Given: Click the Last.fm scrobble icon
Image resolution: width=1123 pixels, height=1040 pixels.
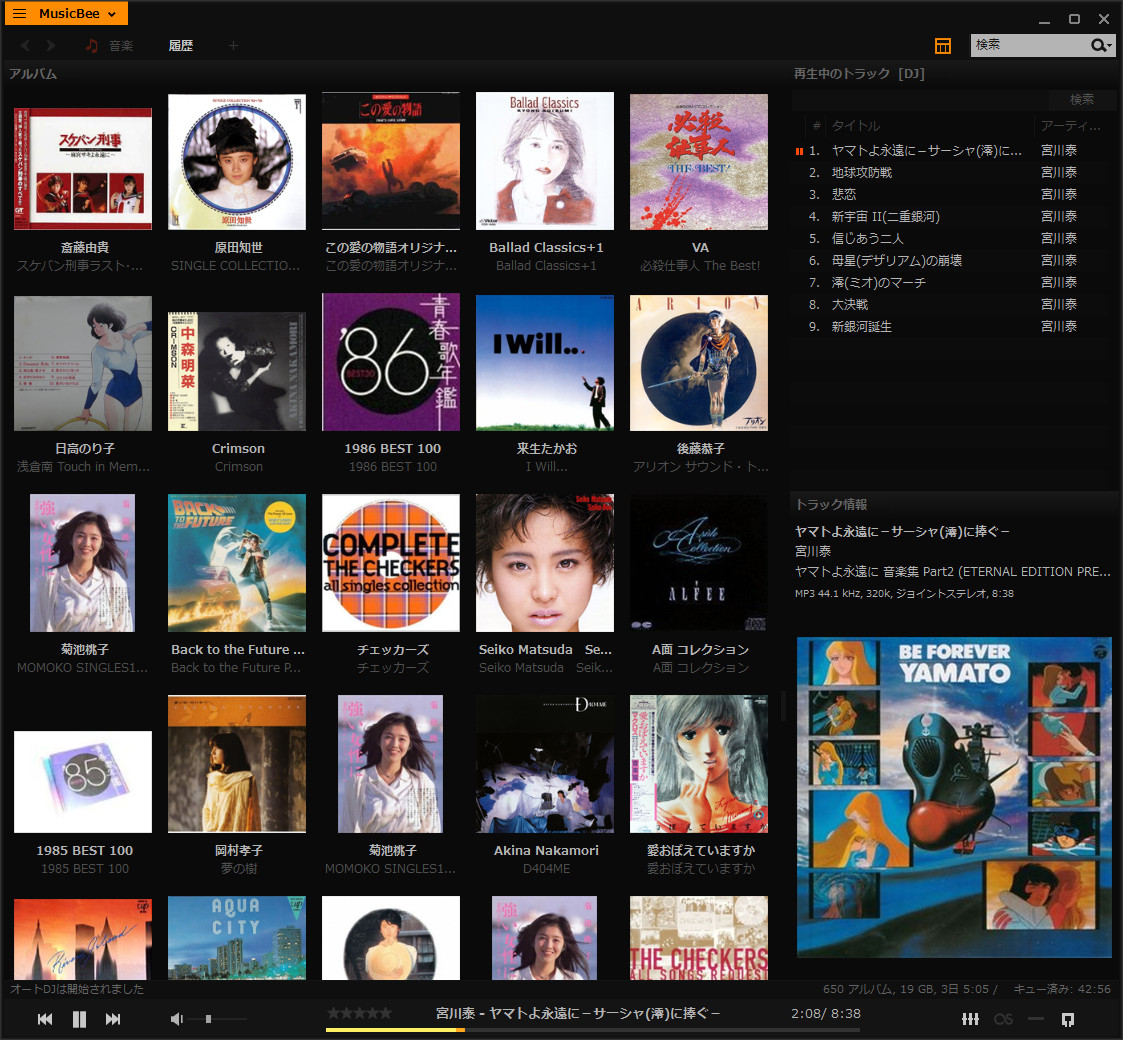Looking at the screenshot, I should [1003, 1019].
